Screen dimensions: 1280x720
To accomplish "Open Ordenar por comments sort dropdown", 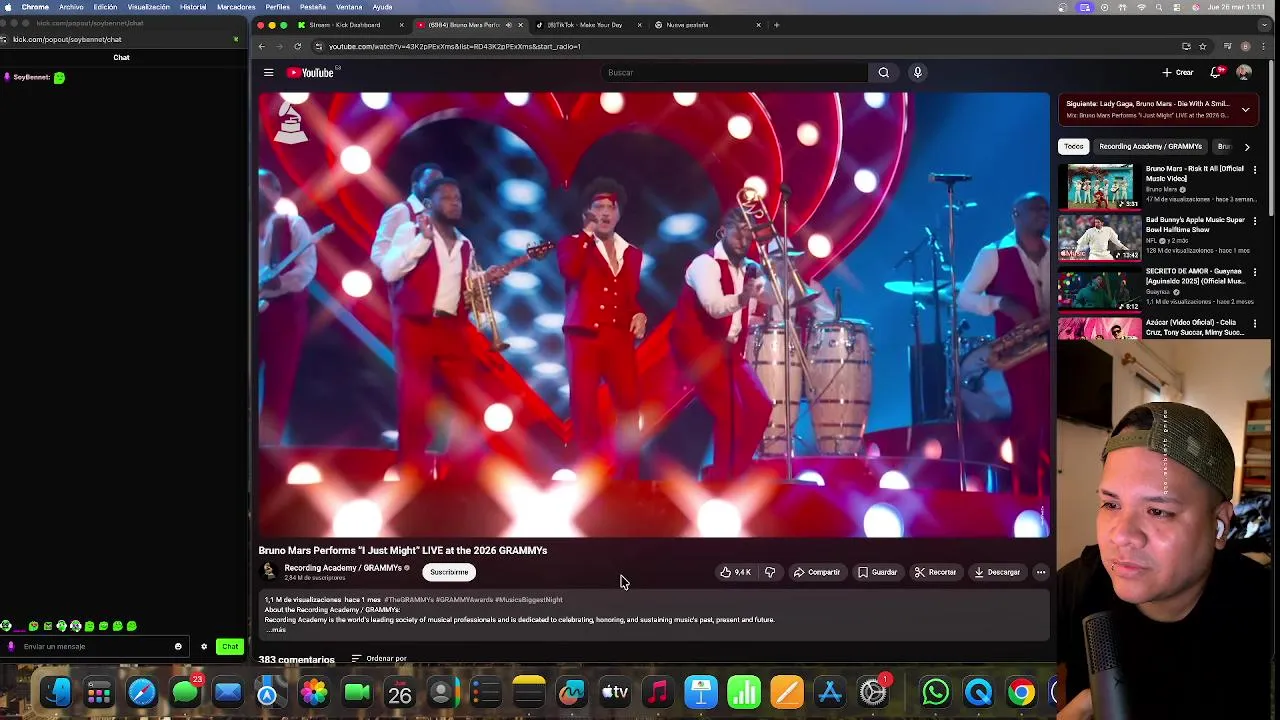I will [x=378, y=659].
